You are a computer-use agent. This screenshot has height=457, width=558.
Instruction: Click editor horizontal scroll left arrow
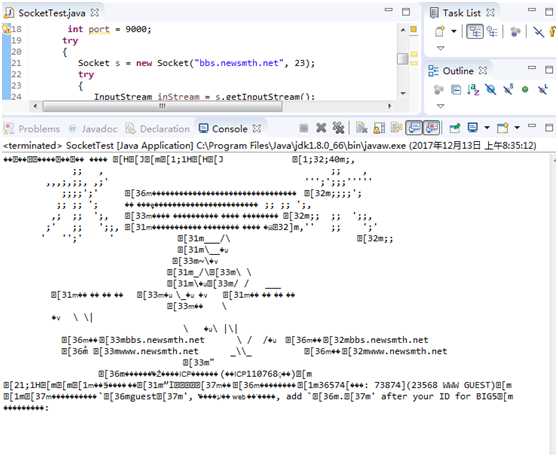click(x=35, y=106)
